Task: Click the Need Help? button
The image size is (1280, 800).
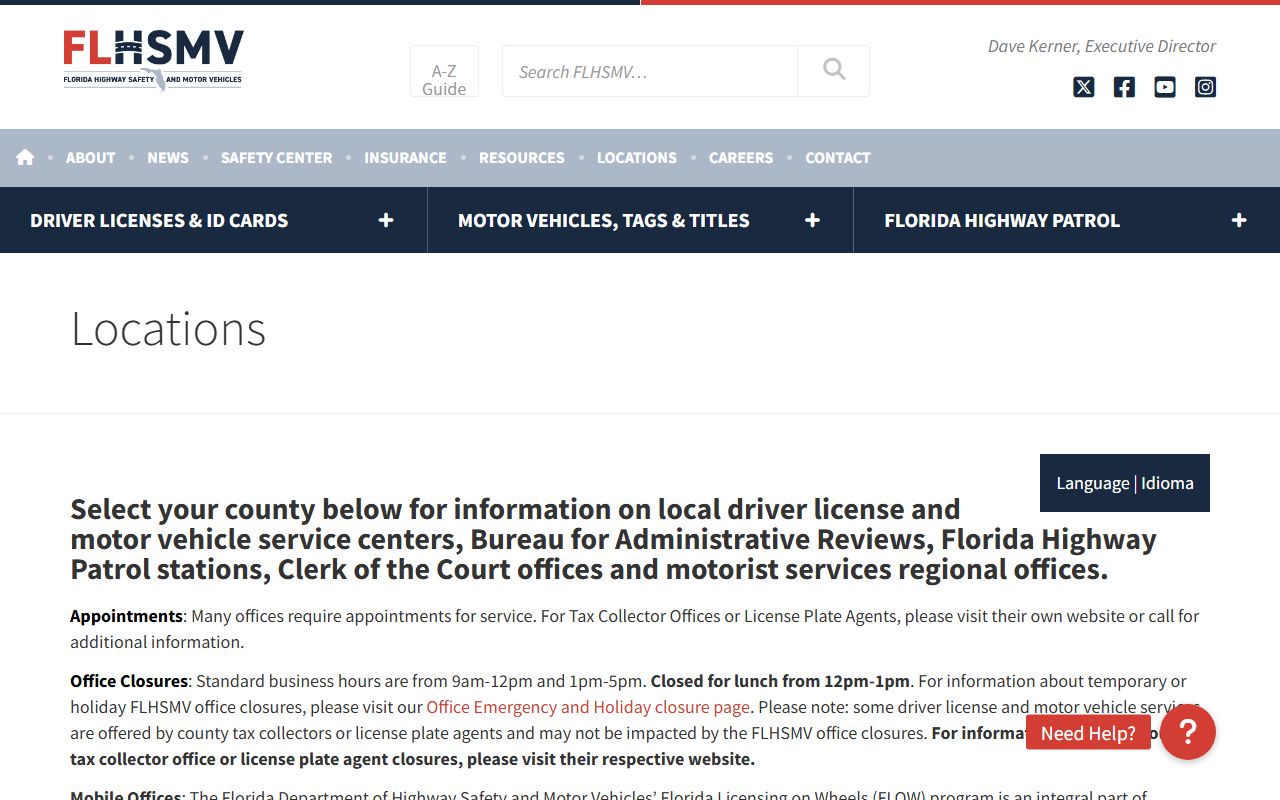Action: (x=1088, y=733)
